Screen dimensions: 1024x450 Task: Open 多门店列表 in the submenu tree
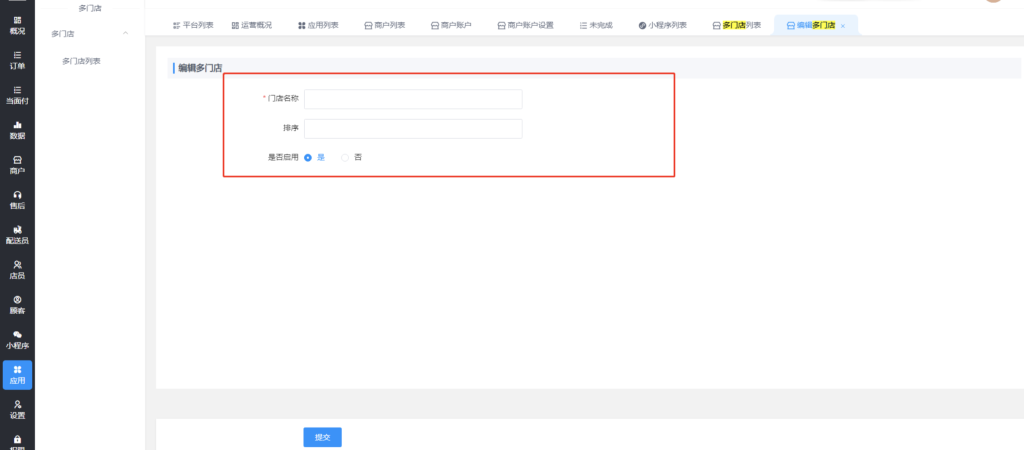81,61
